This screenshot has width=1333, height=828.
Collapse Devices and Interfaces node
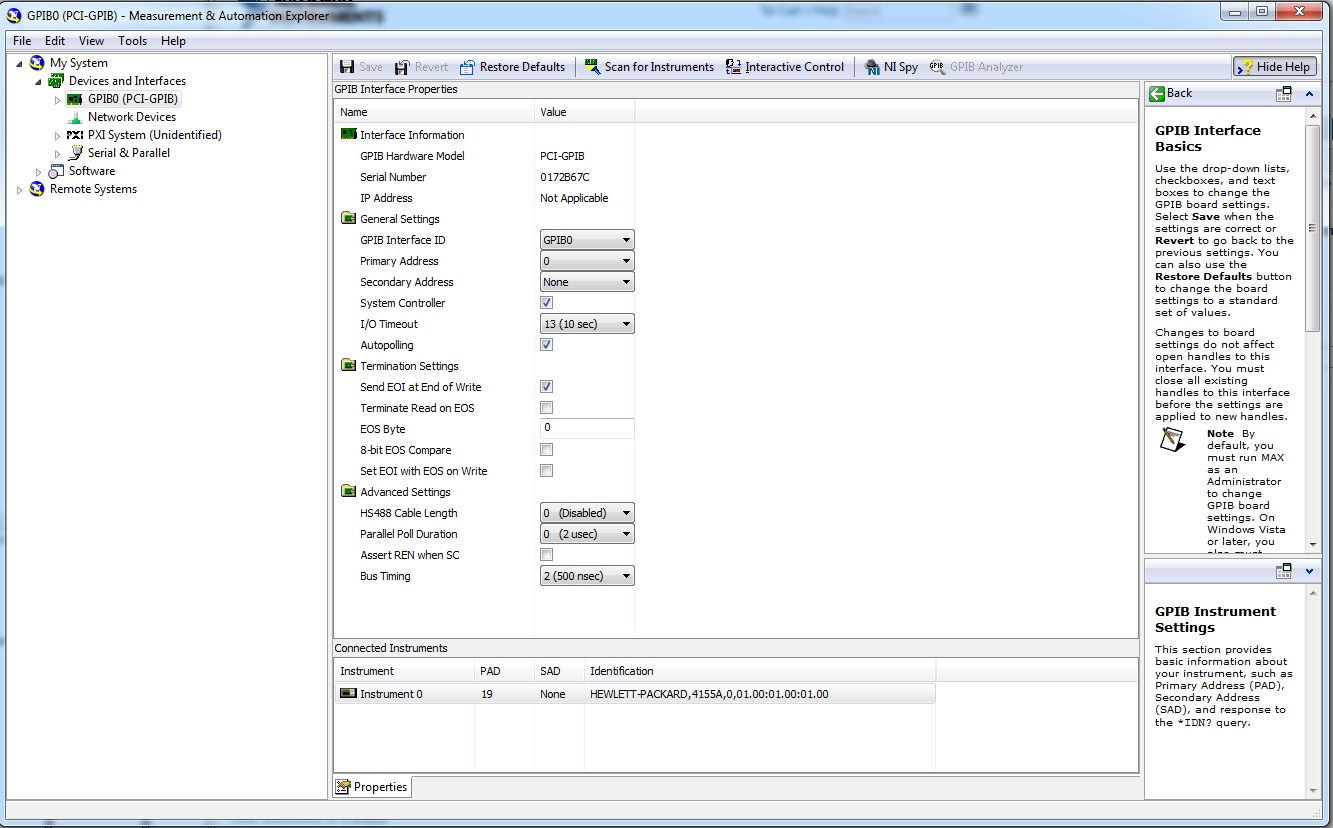[39, 81]
